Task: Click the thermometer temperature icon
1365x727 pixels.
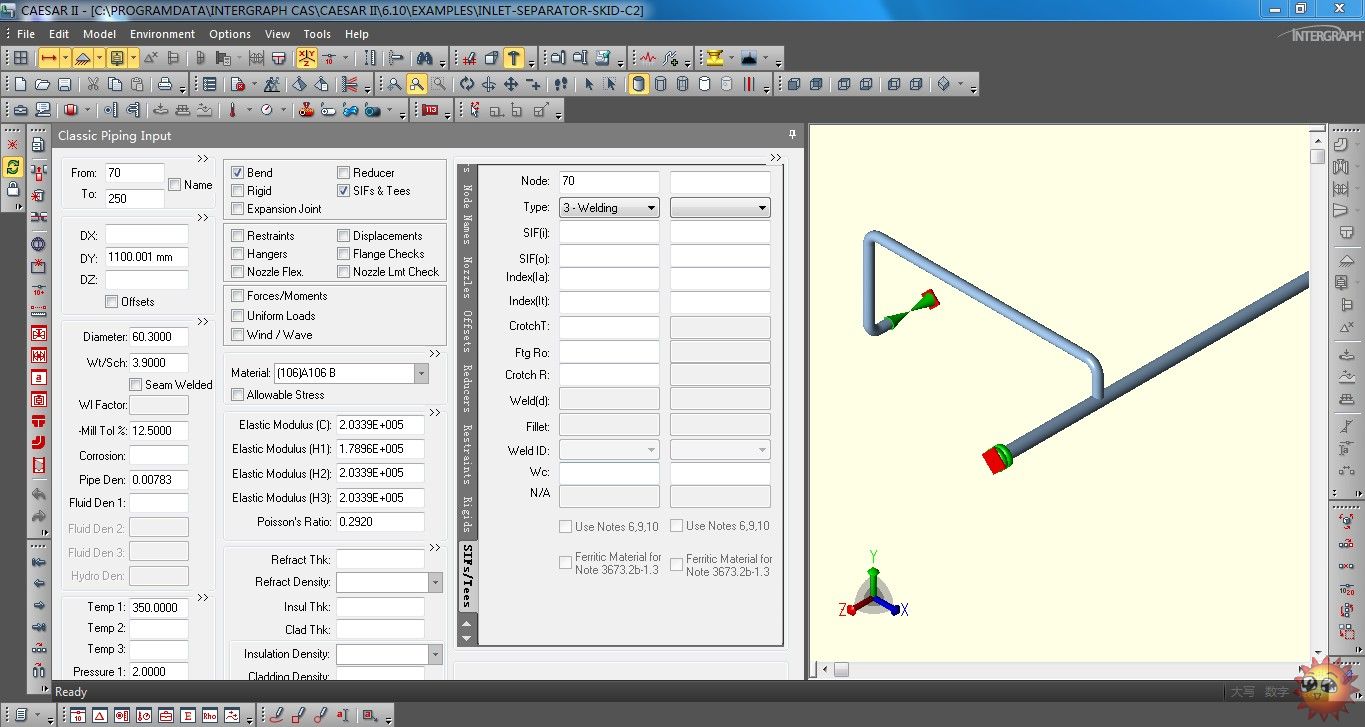Action: [x=232, y=110]
